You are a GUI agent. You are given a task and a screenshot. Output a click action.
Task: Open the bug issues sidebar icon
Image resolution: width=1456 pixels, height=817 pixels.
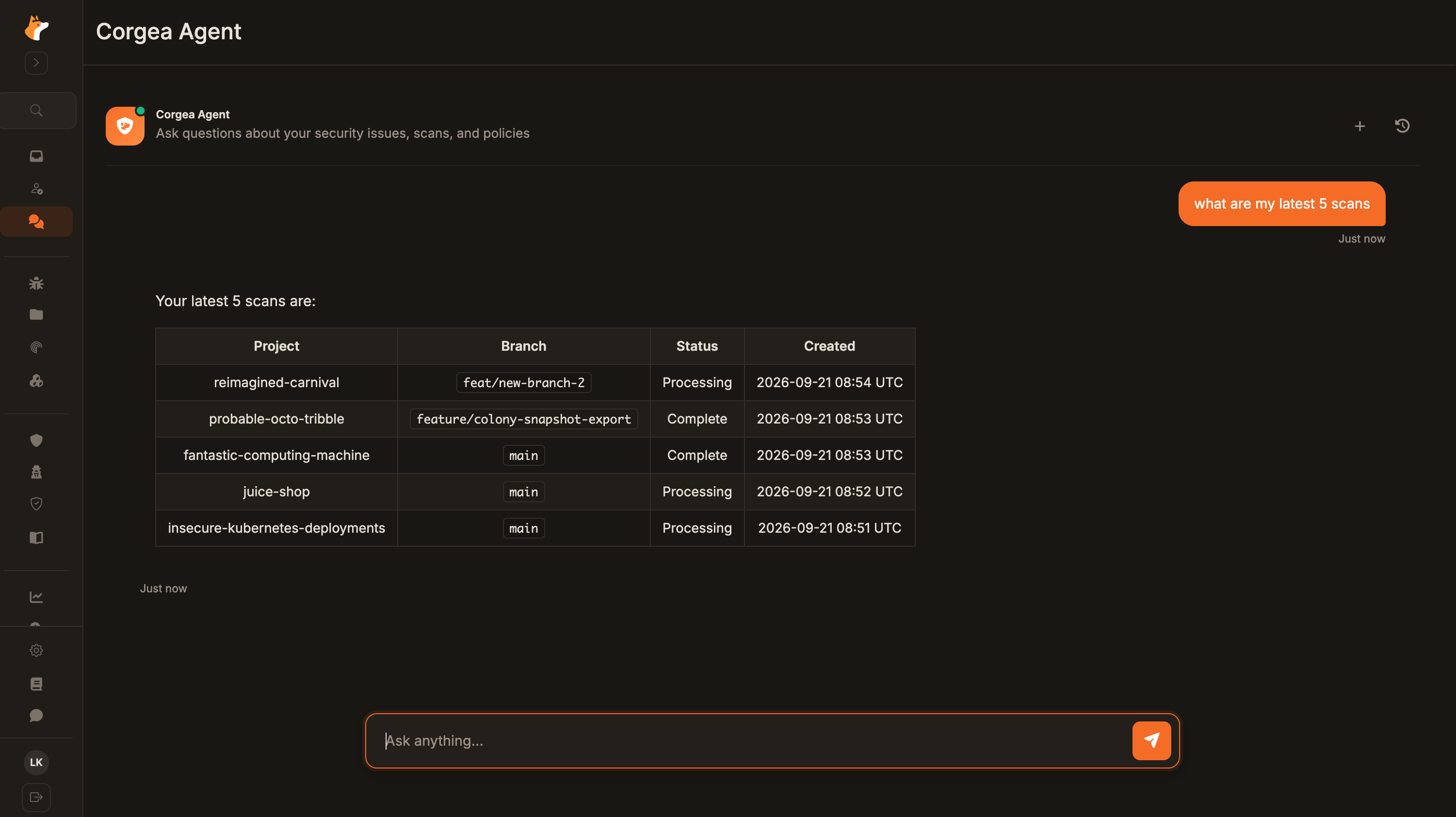(x=36, y=283)
